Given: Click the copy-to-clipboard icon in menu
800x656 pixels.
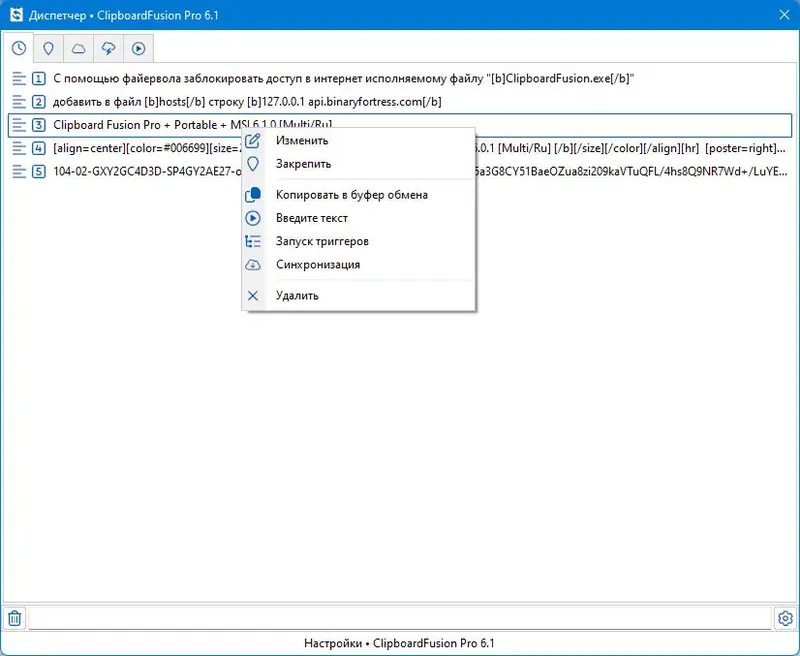Looking at the screenshot, I should pos(253,195).
